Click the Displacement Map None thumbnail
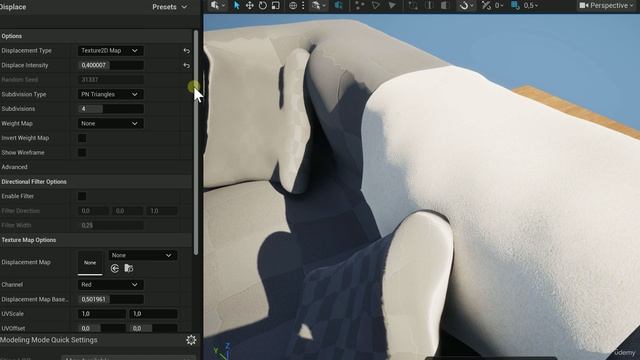The height and width of the screenshot is (360, 640). 90,263
